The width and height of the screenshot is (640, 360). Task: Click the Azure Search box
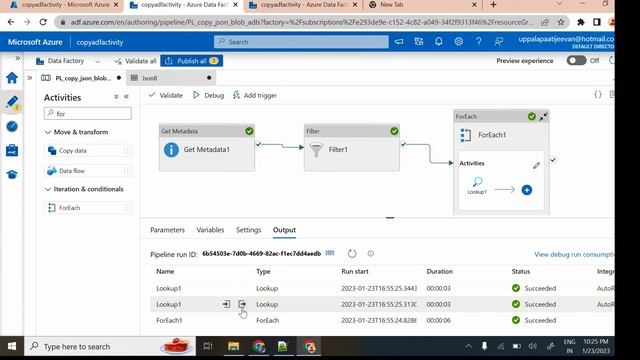coord(301,42)
